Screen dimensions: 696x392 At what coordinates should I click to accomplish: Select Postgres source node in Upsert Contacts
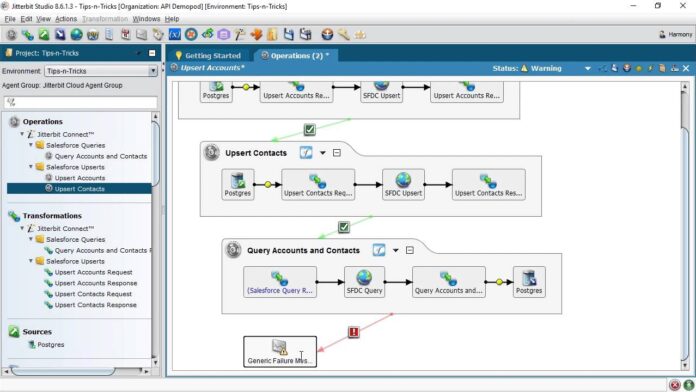point(237,184)
